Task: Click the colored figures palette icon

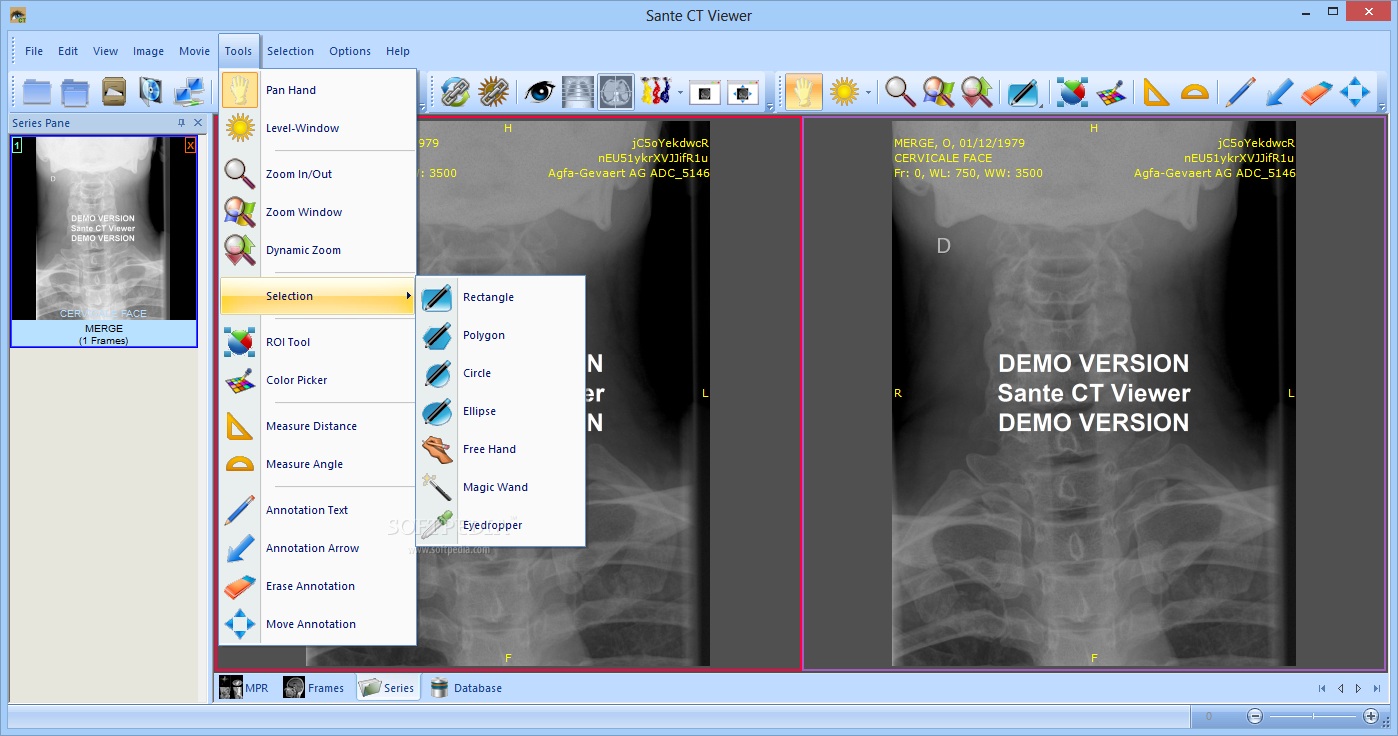Action: pos(655,92)
